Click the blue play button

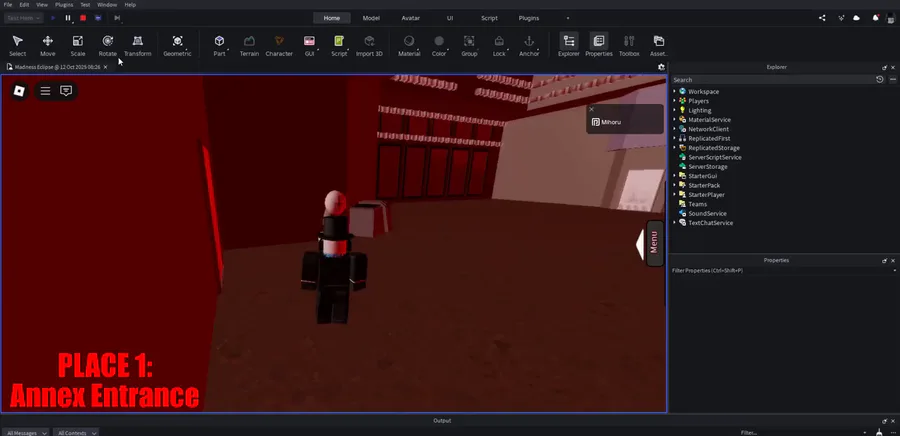53,18
